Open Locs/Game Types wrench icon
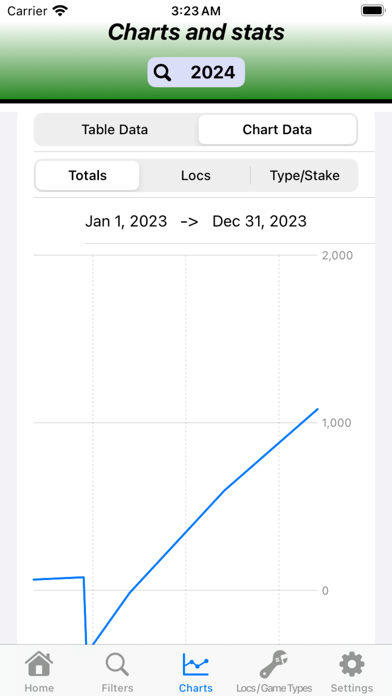 click(x=274, y=664)
